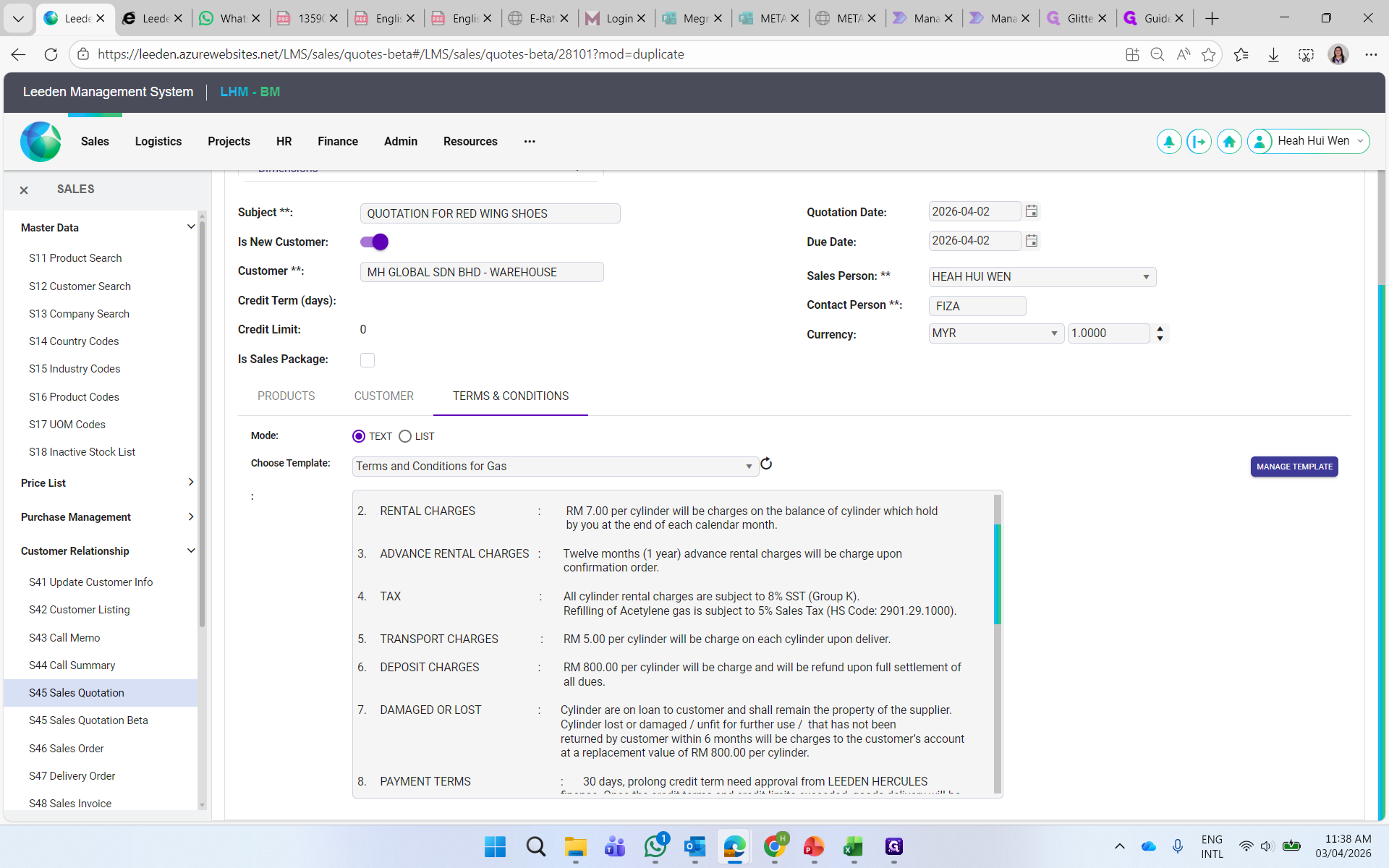Open S48 Sales Invoice link
The image size is (1389, 868).
click(70, 804)
